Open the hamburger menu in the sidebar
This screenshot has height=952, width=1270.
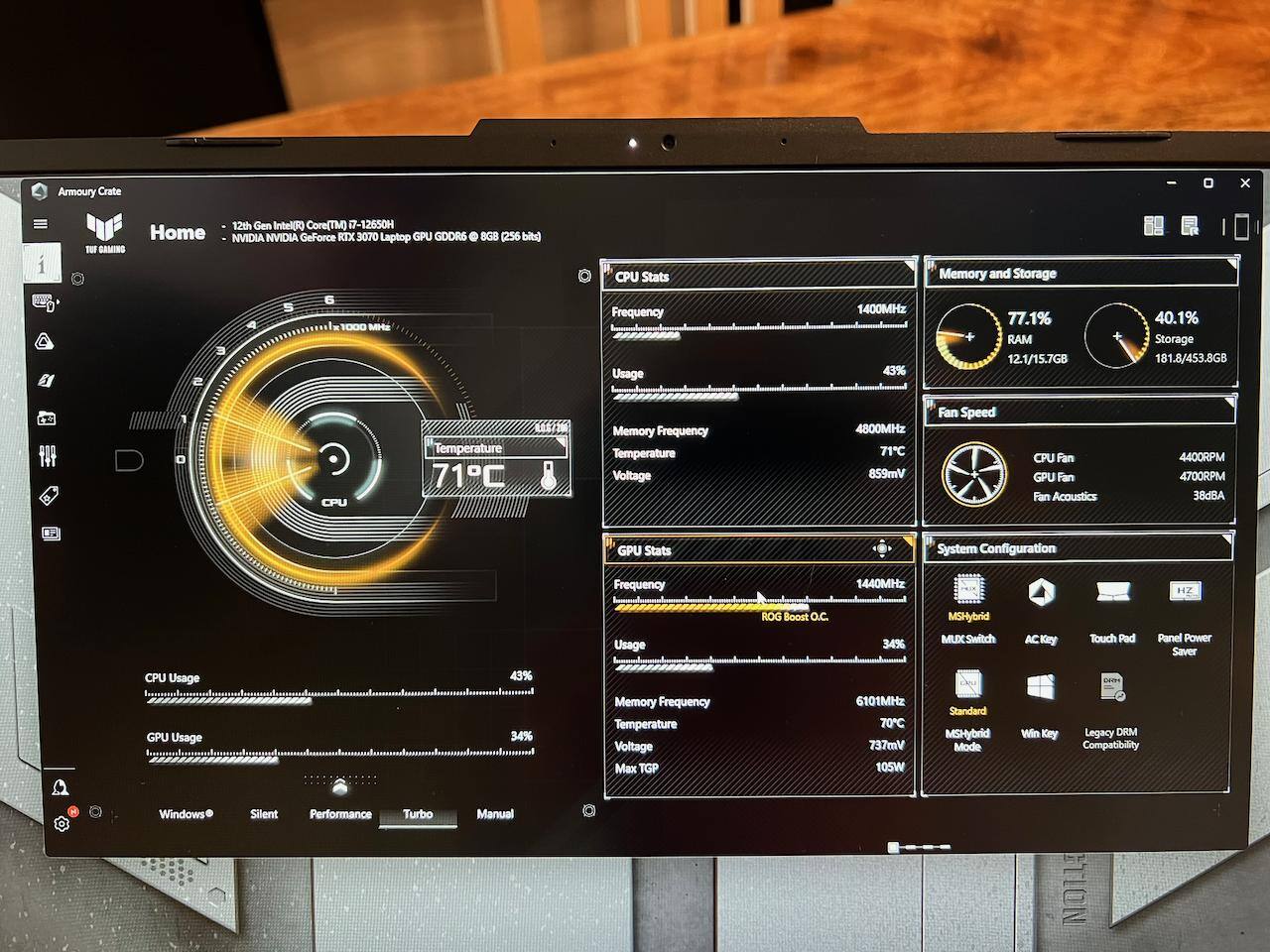(41, 224)
